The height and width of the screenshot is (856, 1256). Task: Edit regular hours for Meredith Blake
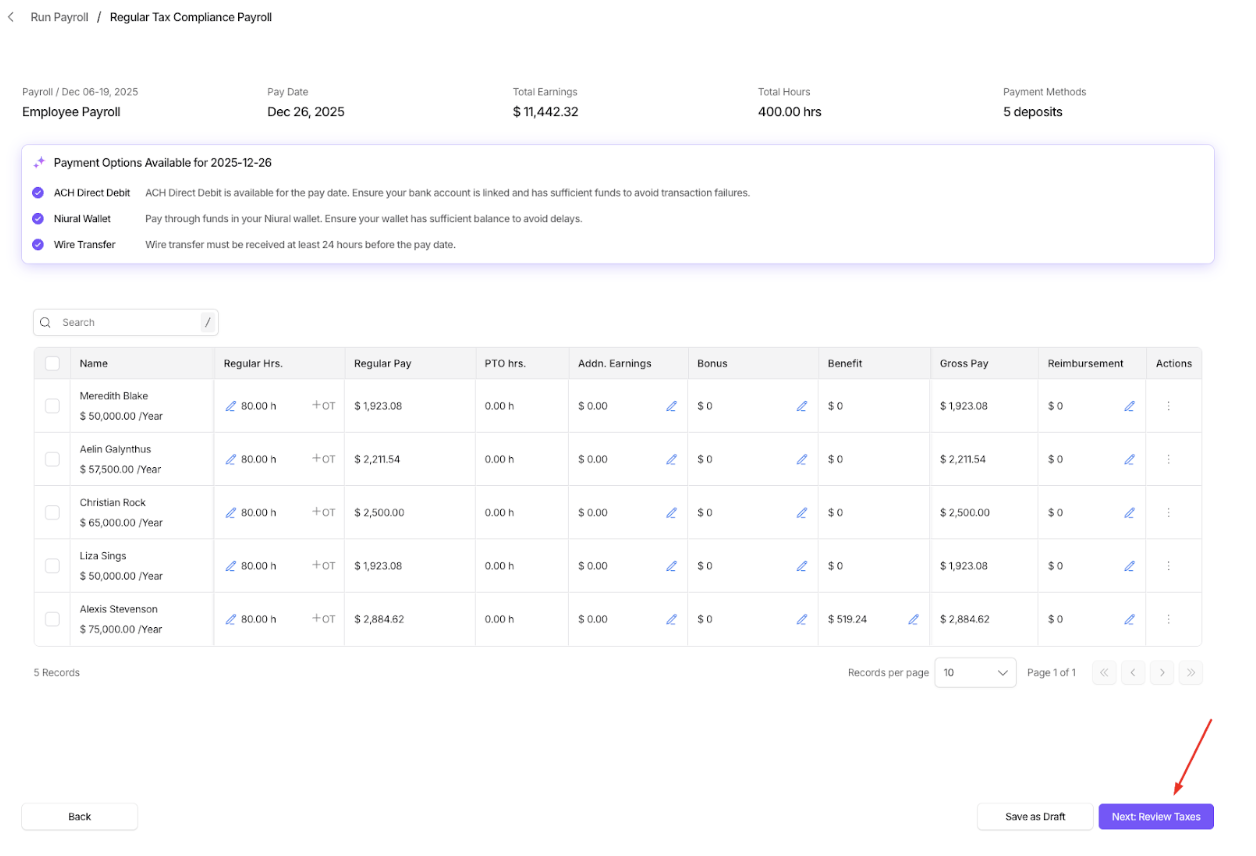click(231, 406)
